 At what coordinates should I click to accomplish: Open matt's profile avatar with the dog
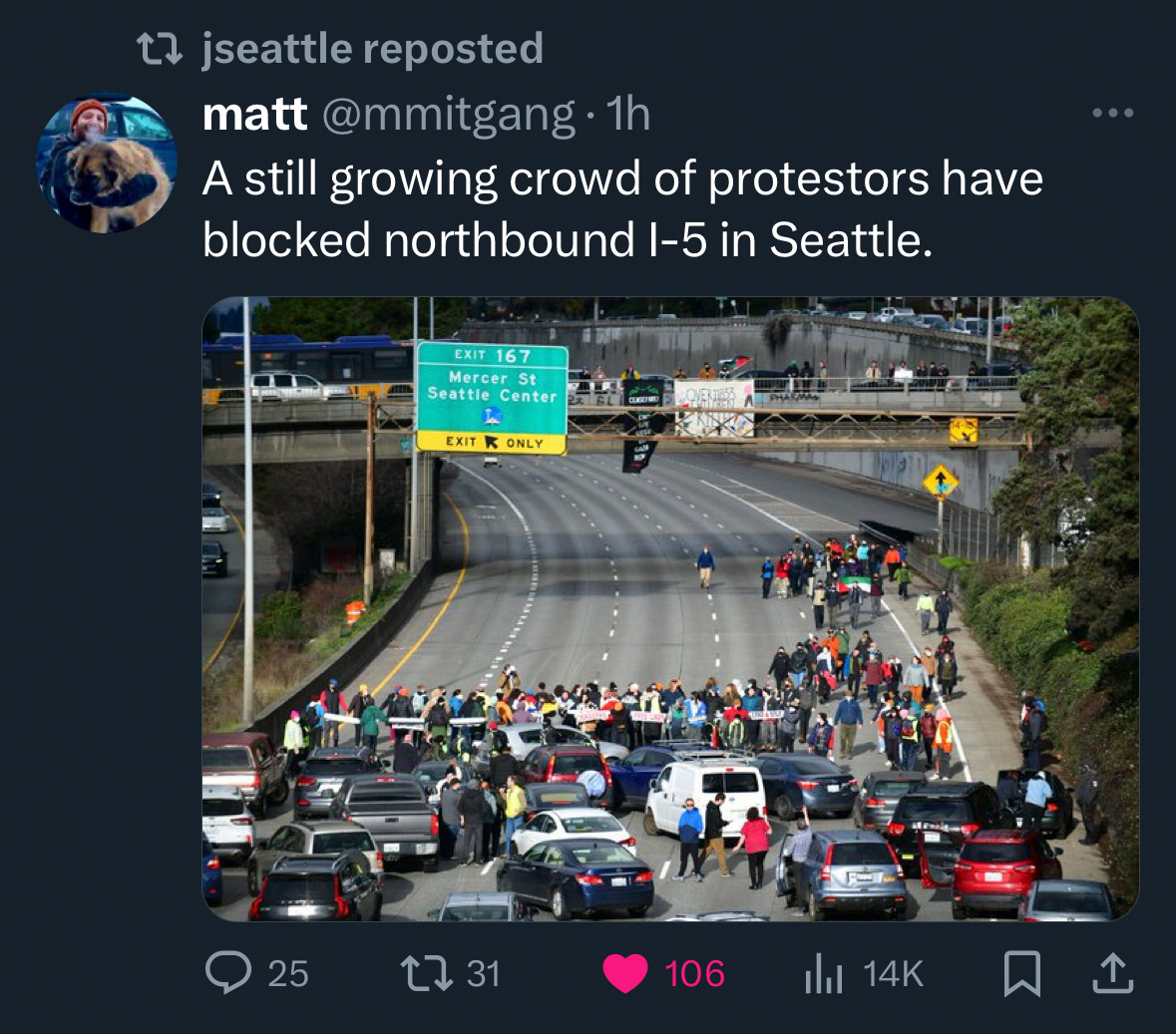point(107,163)
